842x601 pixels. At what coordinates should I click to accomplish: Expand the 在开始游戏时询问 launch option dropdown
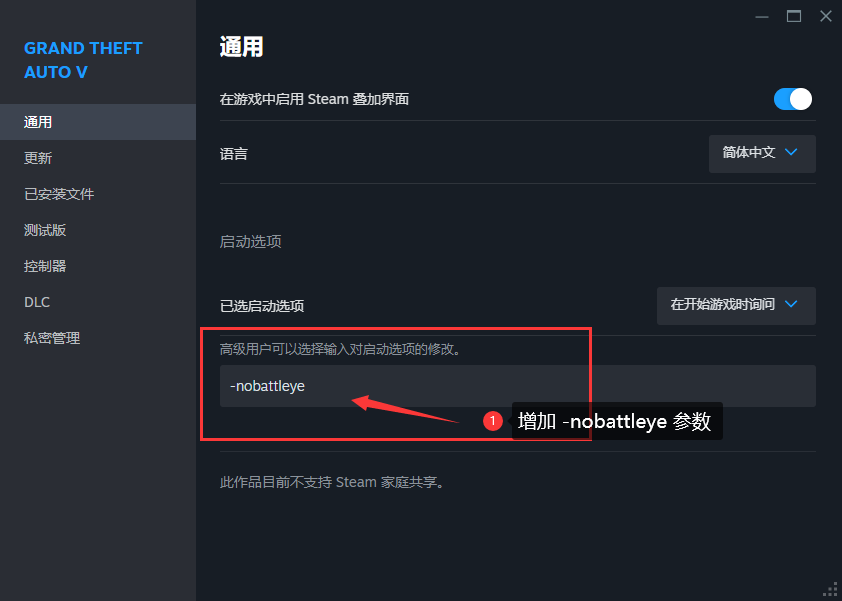point(736,306)
